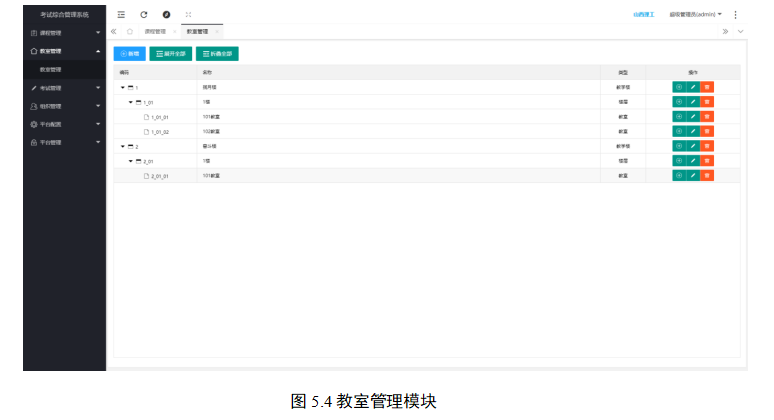Image resolution: width=774 pixels, height=420 pixels.
Task: Add child under row 2_01_01
Action: (679, 176)
